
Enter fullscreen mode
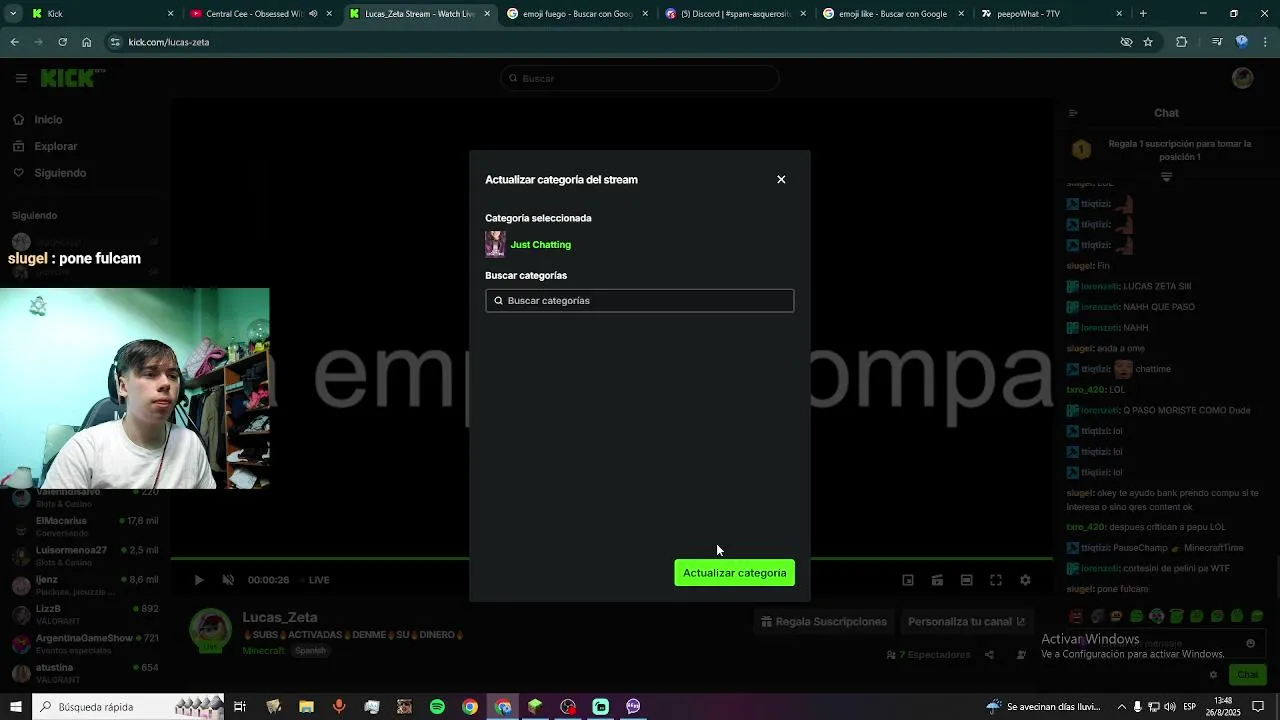[x=996, y=580]
